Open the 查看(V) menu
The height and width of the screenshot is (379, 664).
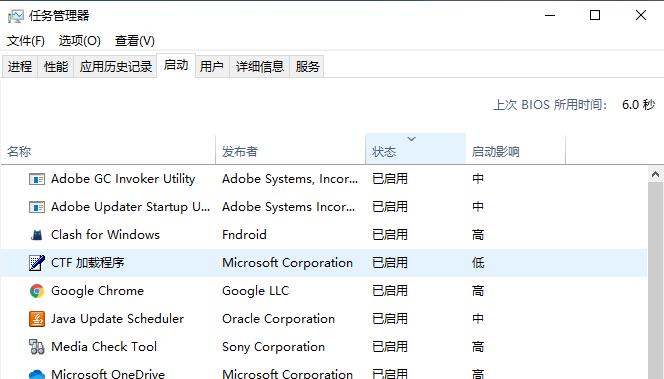point(135,41)
